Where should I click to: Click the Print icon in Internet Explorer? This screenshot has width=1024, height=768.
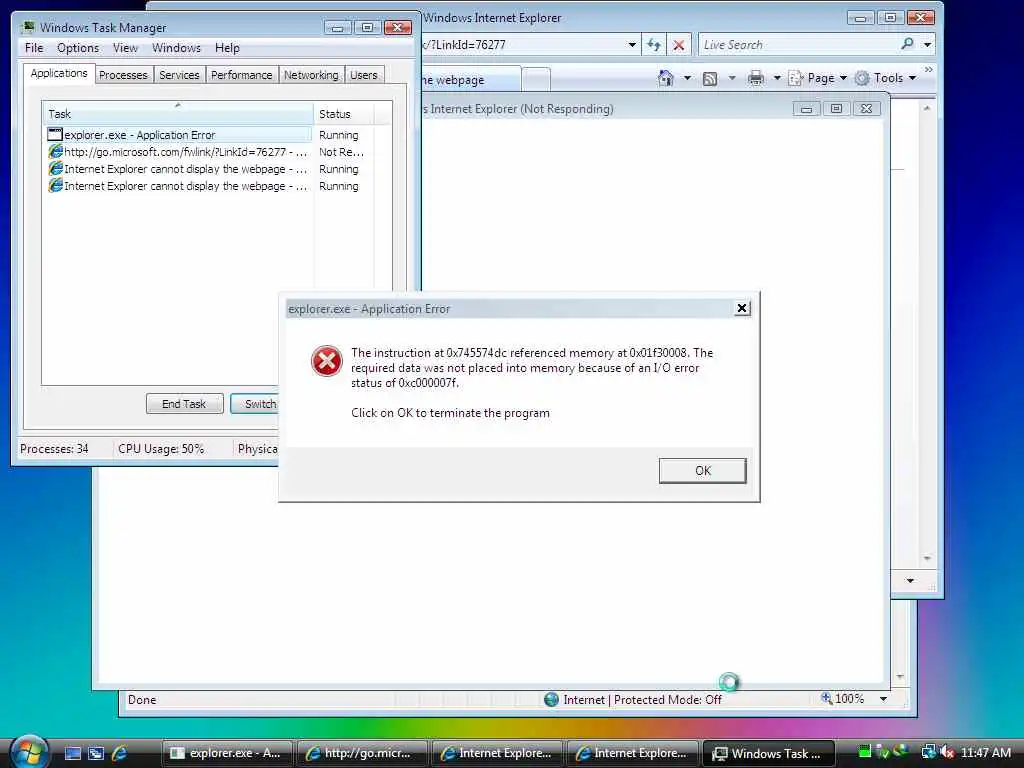click(756, 78)
